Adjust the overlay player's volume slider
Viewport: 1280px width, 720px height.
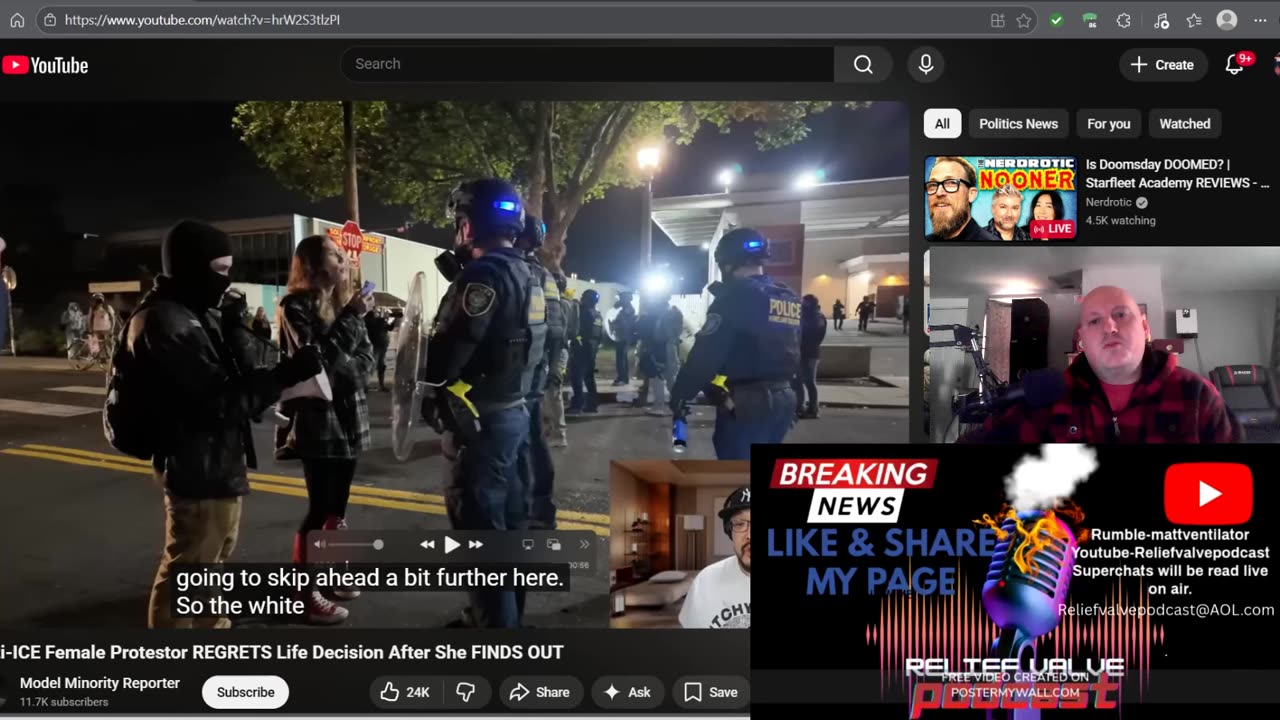click(x=355, y=544)
